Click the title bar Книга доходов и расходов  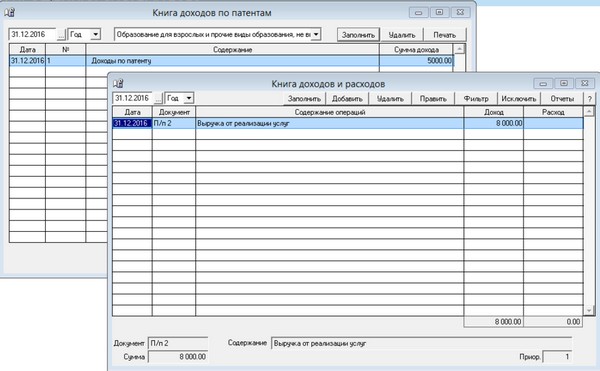coord(328,84)
